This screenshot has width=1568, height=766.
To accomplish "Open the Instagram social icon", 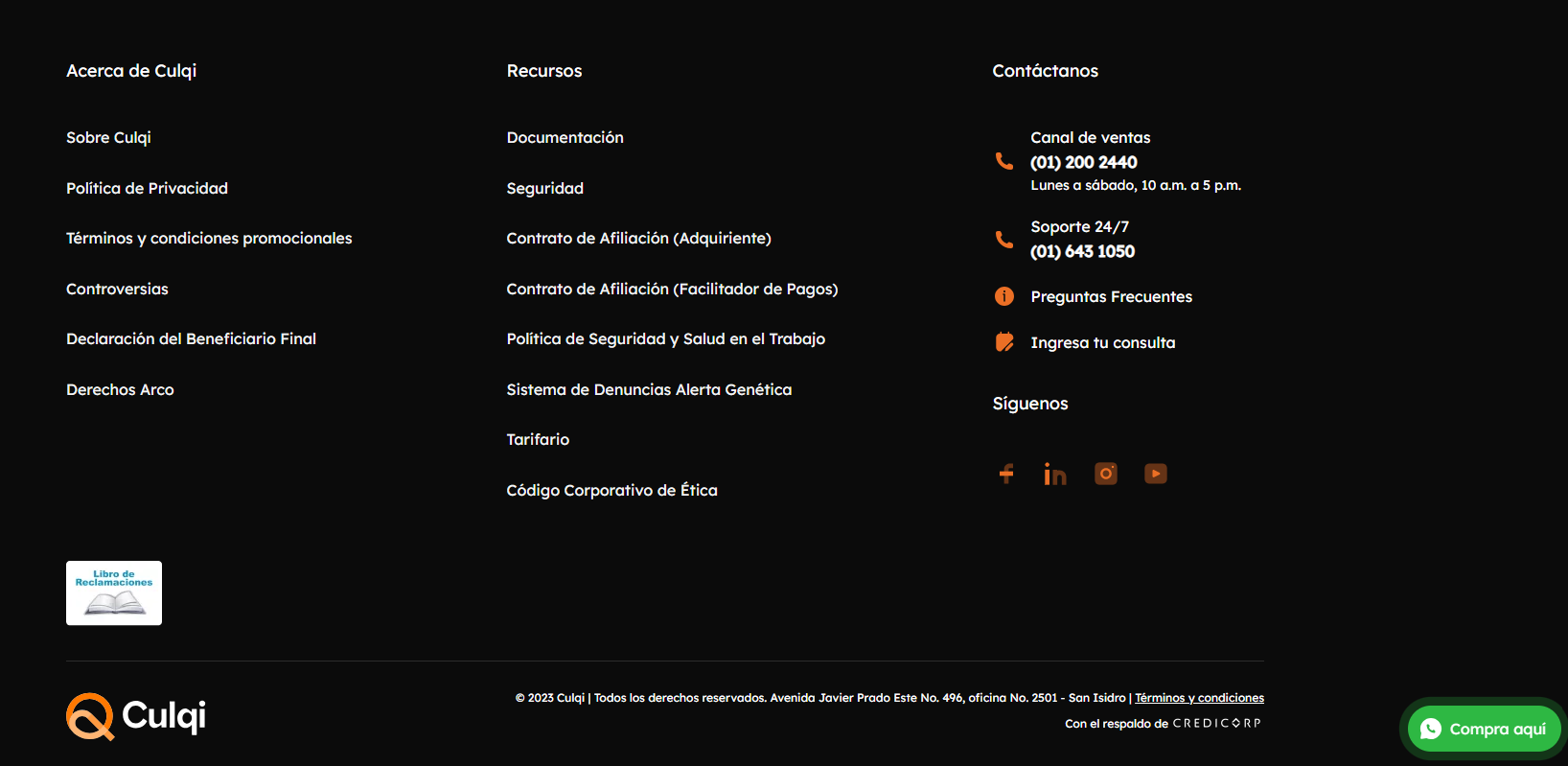I will [1106, 474].
